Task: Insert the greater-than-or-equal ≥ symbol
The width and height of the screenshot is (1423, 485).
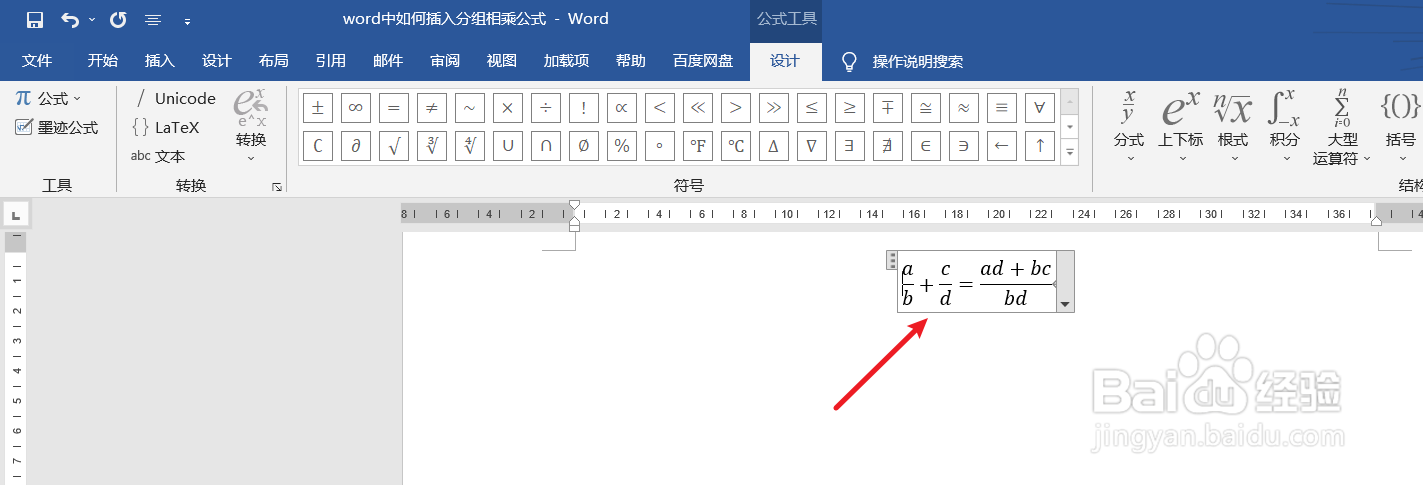Action: point(850,107)
